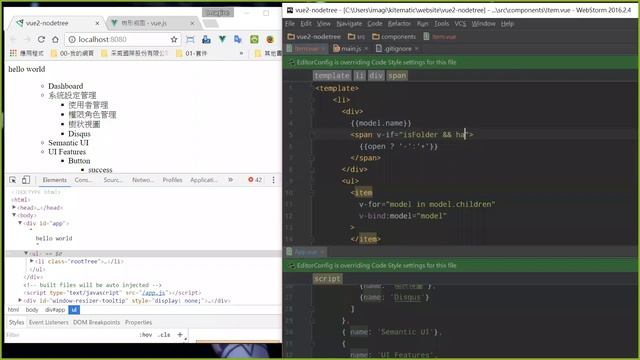Toggle the :hov element state button
Viewport: 640px width, 360px height.
tap(146, 335)
